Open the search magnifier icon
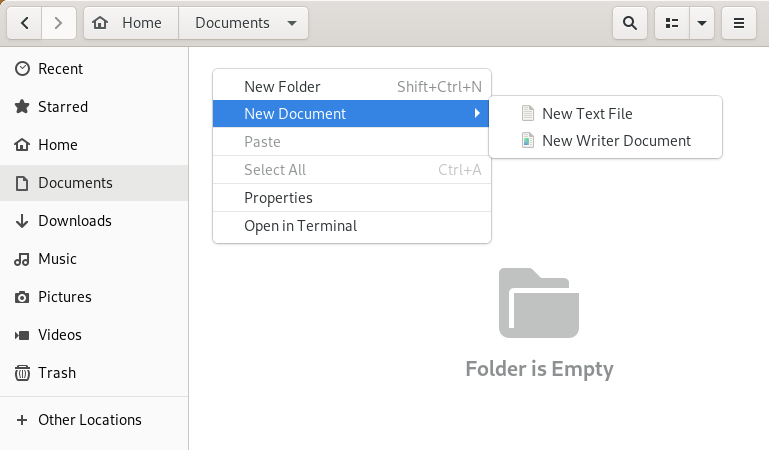Viewport: 769px width, 450px height. pos(629,22)
